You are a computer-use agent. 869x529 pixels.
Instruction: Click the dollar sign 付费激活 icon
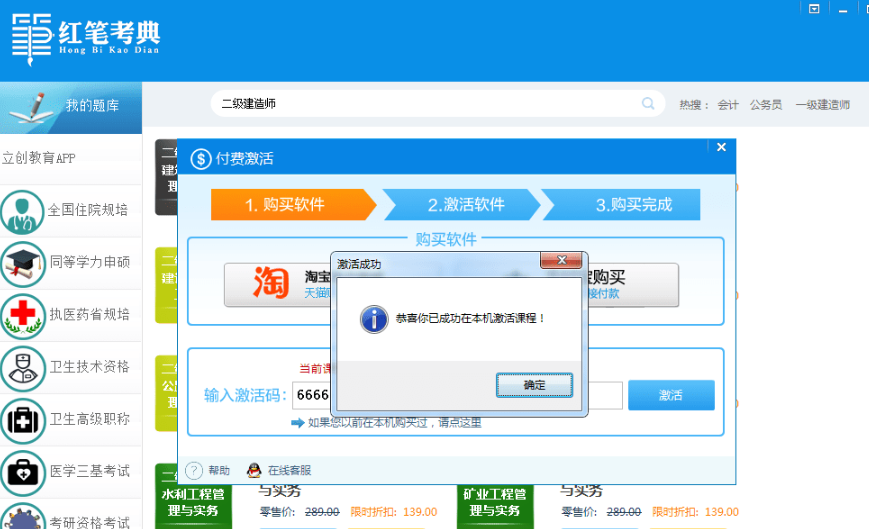pos(201,159)
